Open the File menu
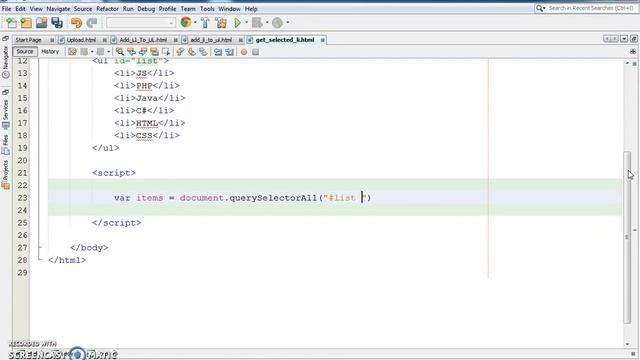Viewport: 640px width, 360px height. tap(7, 9)
